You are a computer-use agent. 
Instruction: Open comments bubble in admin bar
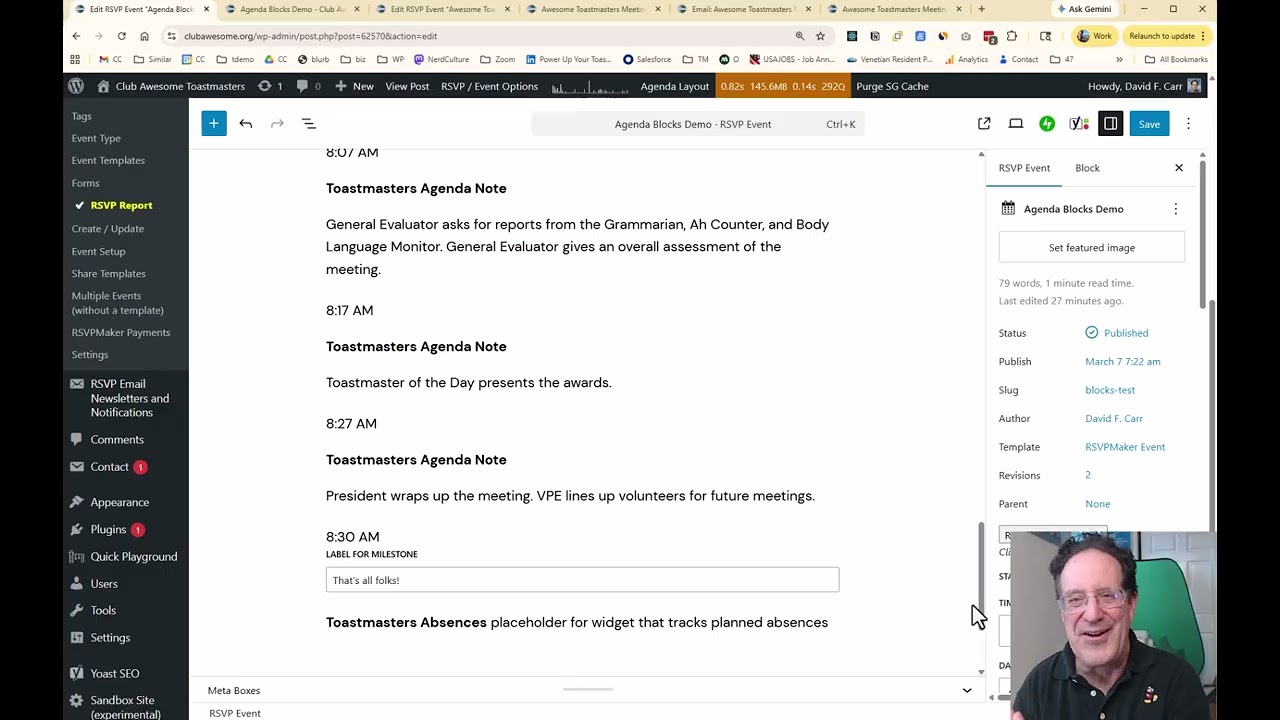(308, 86)
